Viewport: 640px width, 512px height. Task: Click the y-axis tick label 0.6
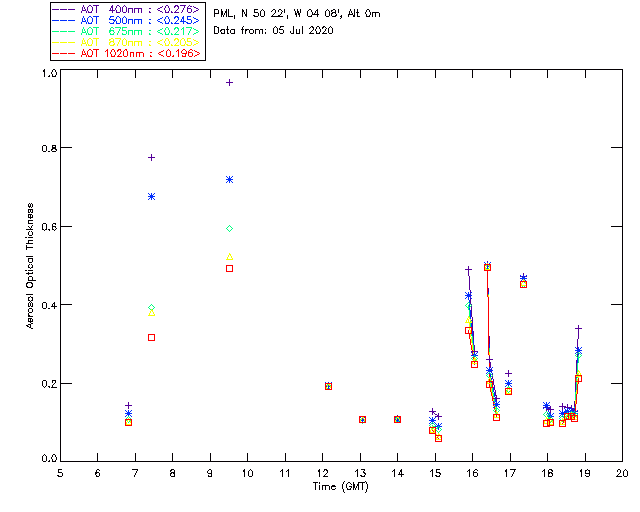(49, 227)
